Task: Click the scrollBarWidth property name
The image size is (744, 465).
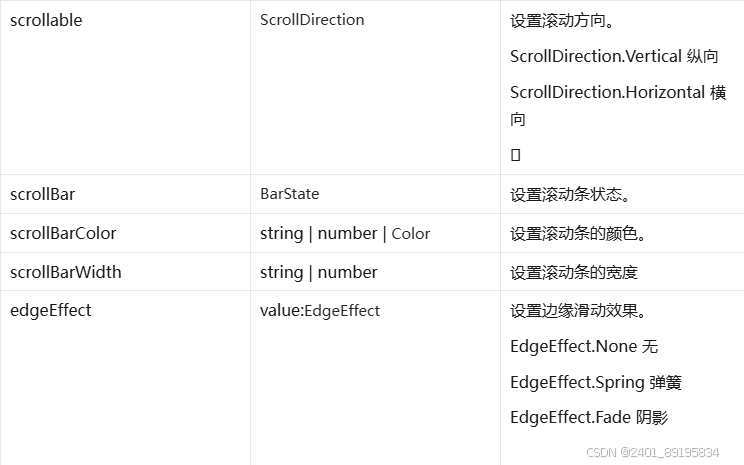Action: pyautogui.click(x=65, y=272)
